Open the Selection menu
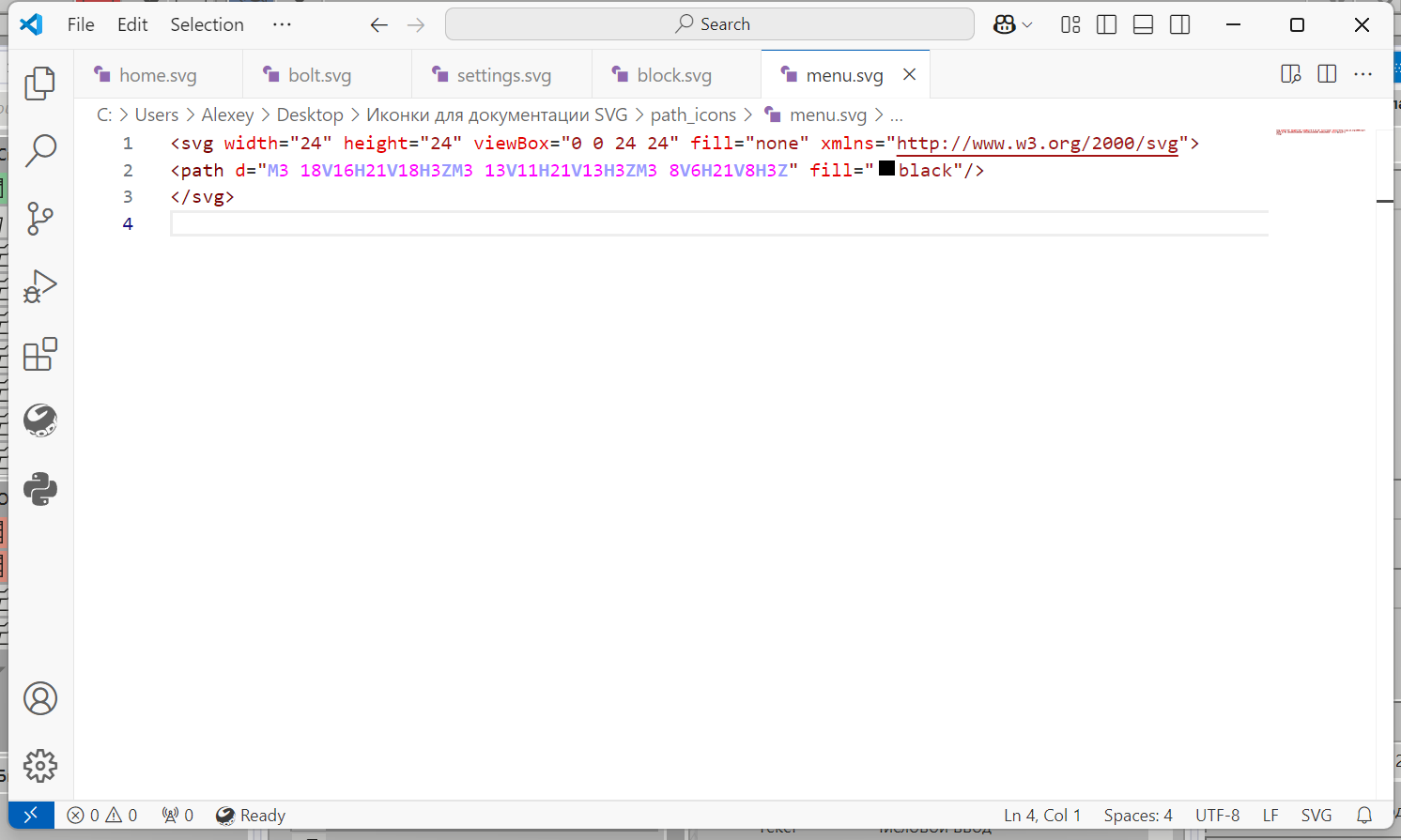The image size is (1401, 840). coord(207,24)
